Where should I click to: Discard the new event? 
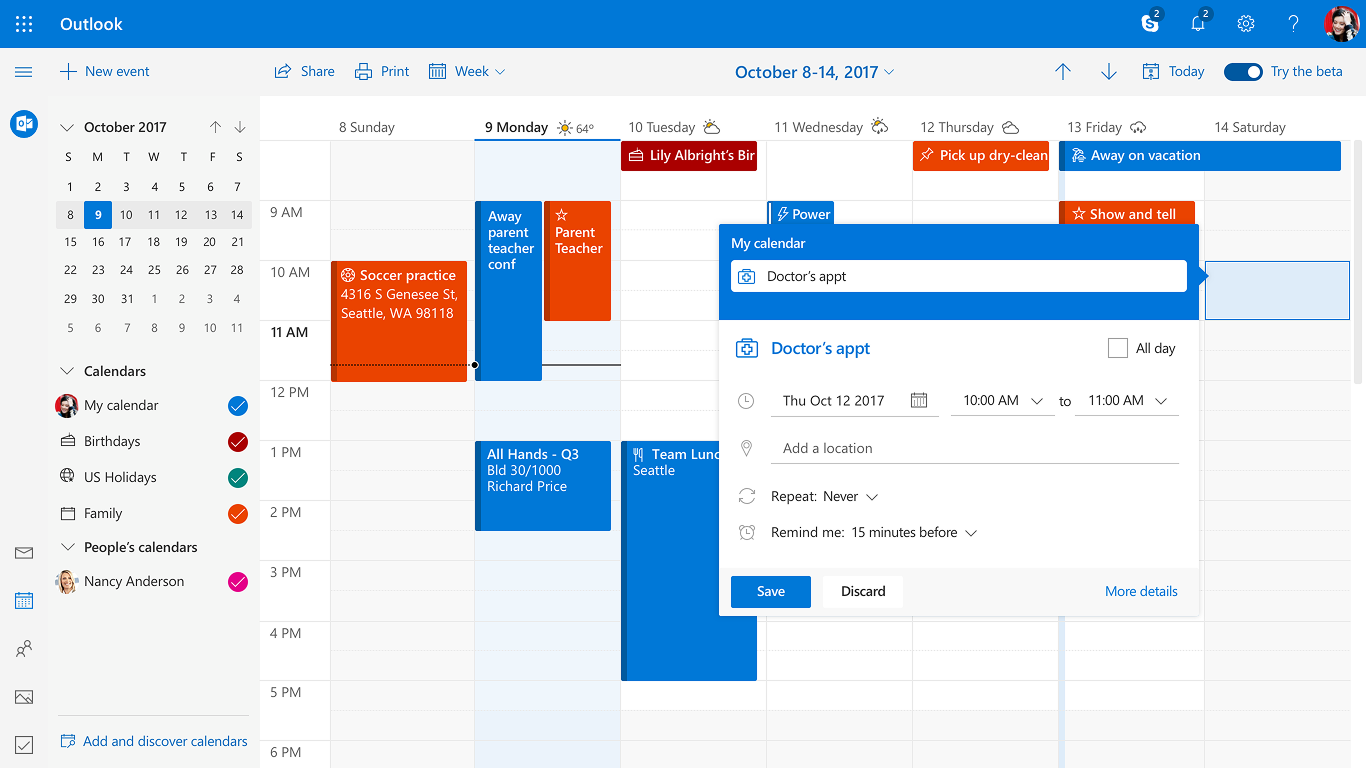[x=863, y=592]
